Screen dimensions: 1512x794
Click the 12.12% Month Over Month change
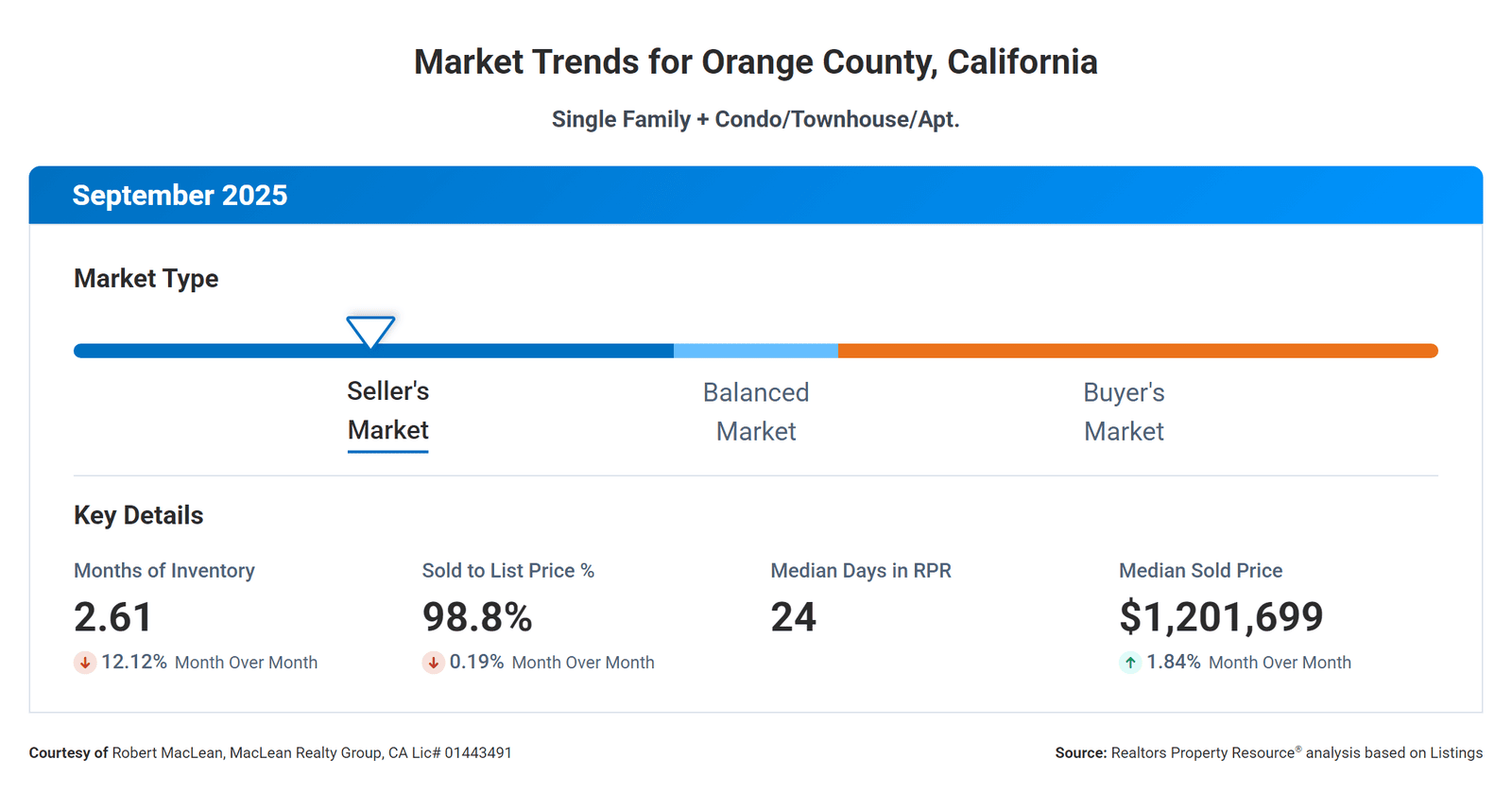(x=134, y=663)
